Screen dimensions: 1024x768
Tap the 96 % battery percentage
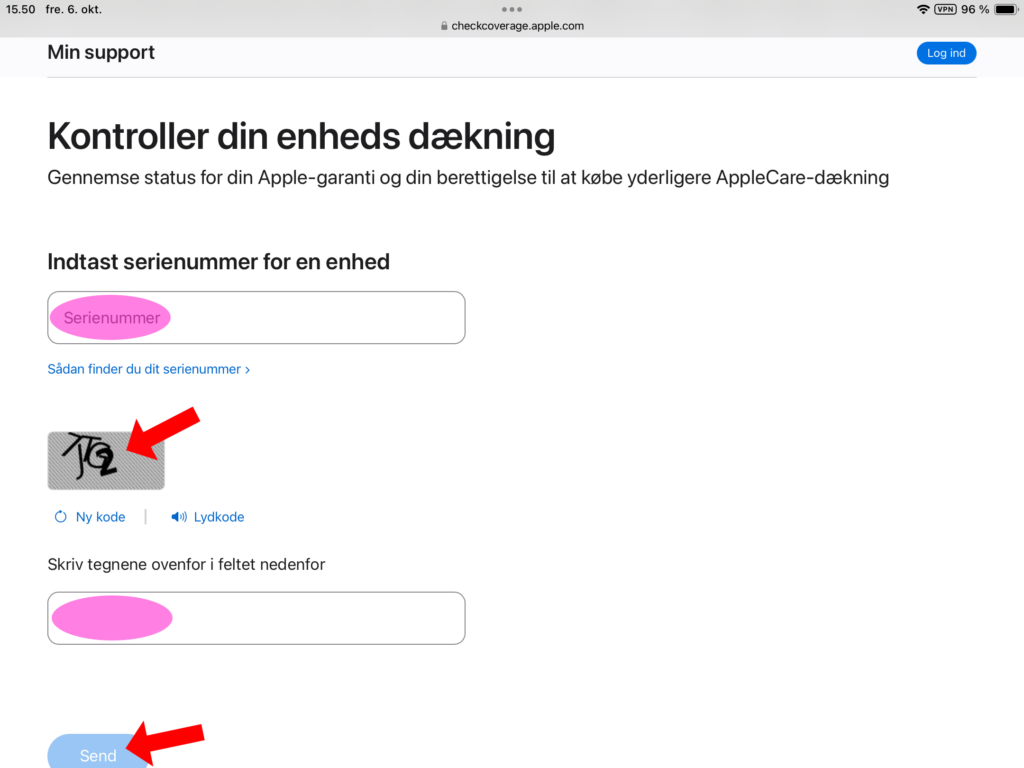(x=975, y=9)
